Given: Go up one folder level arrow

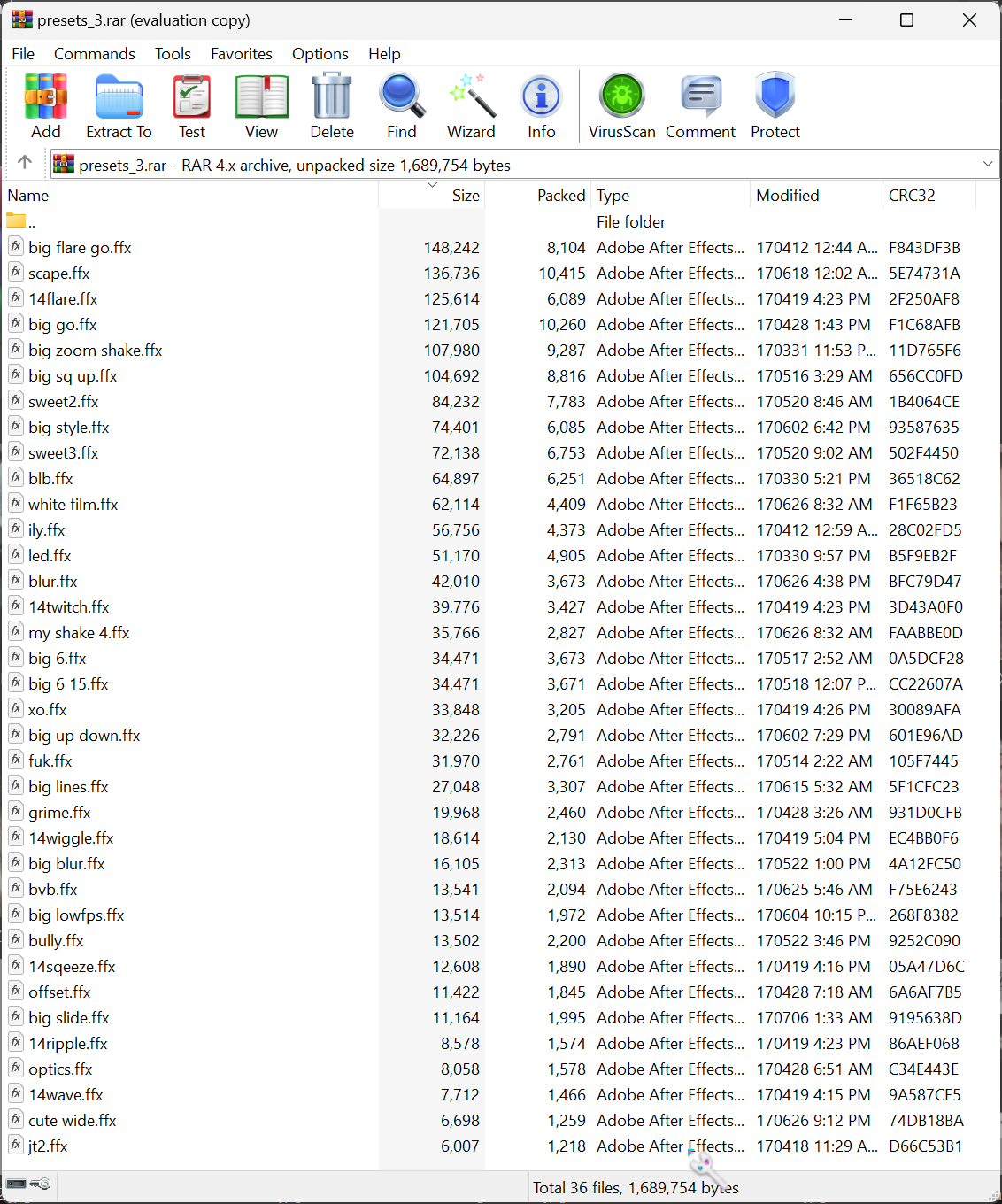Looking at the screenshot, I should (x=25, y=162).
